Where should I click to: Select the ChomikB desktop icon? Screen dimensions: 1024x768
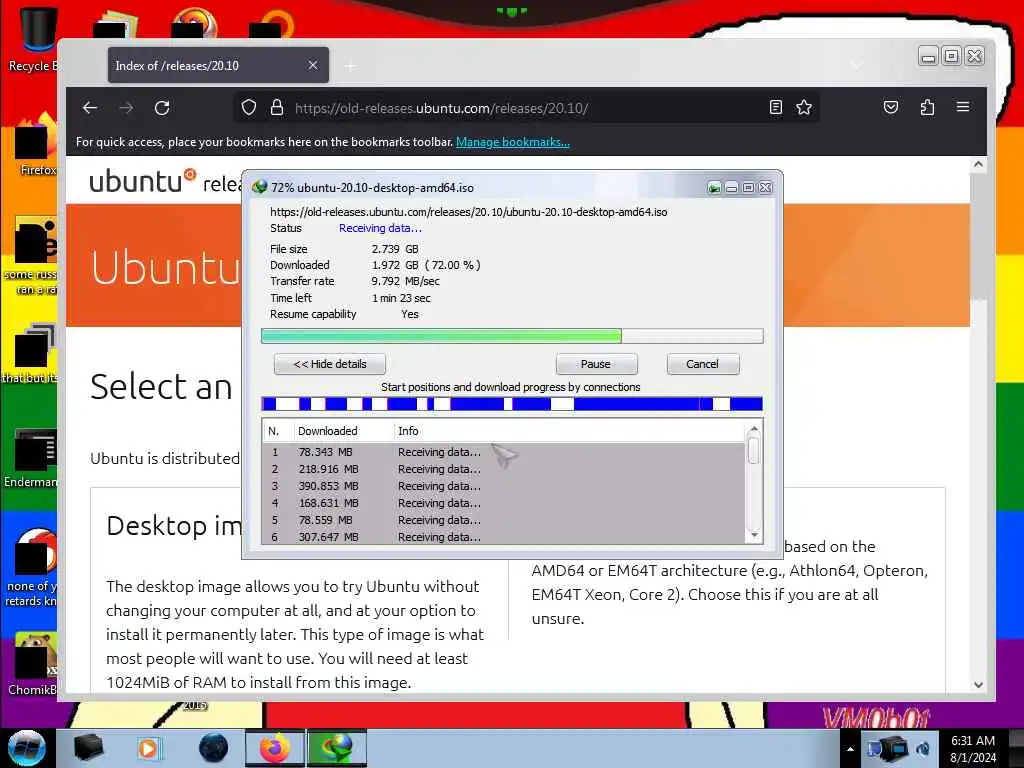33,665
